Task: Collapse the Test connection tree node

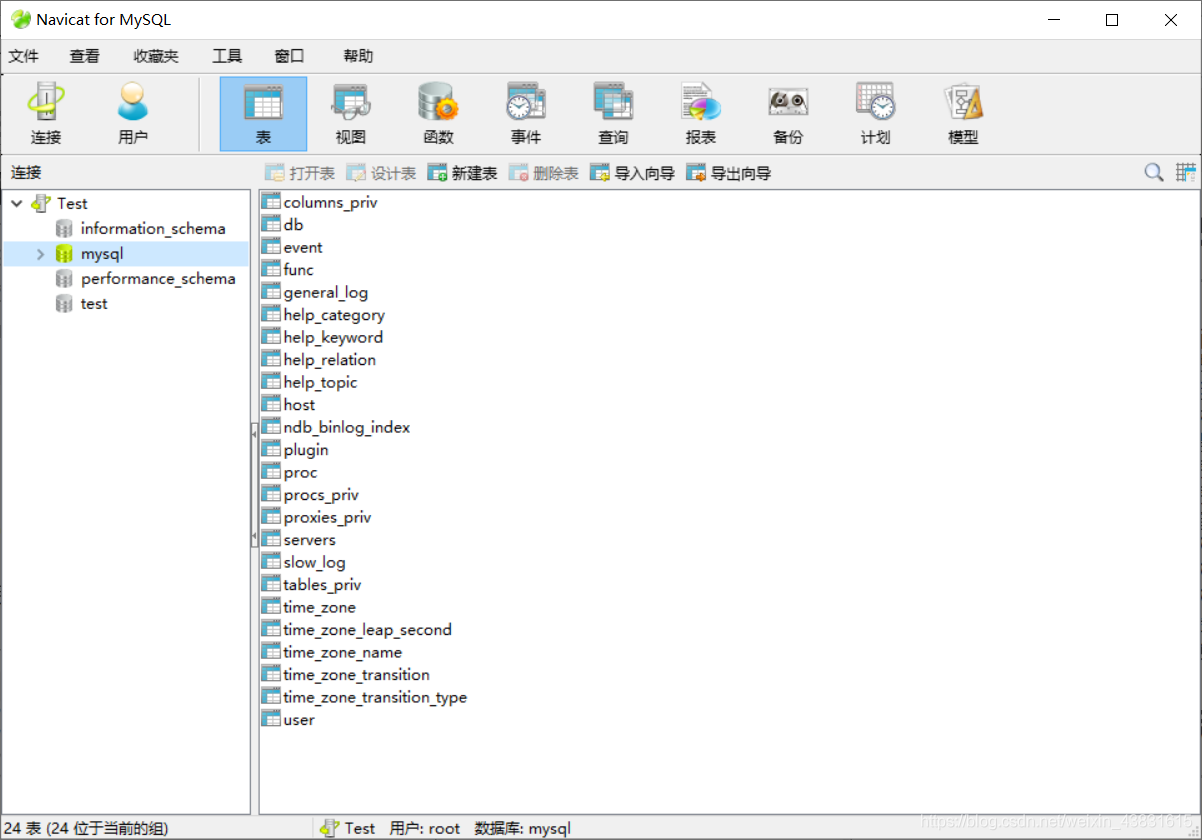Action: (16, 203)
